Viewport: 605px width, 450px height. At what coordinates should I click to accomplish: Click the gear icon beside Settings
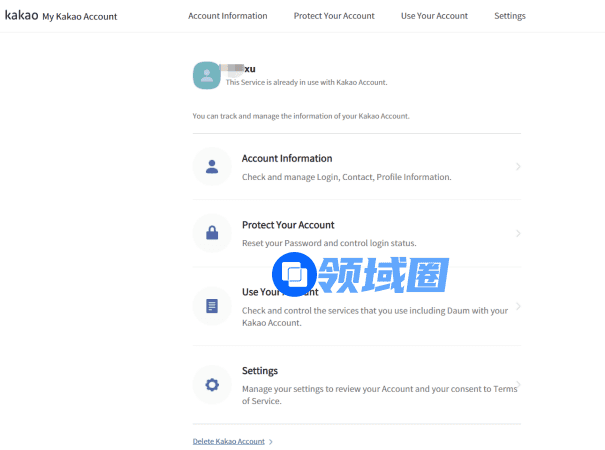pos(212,385)
